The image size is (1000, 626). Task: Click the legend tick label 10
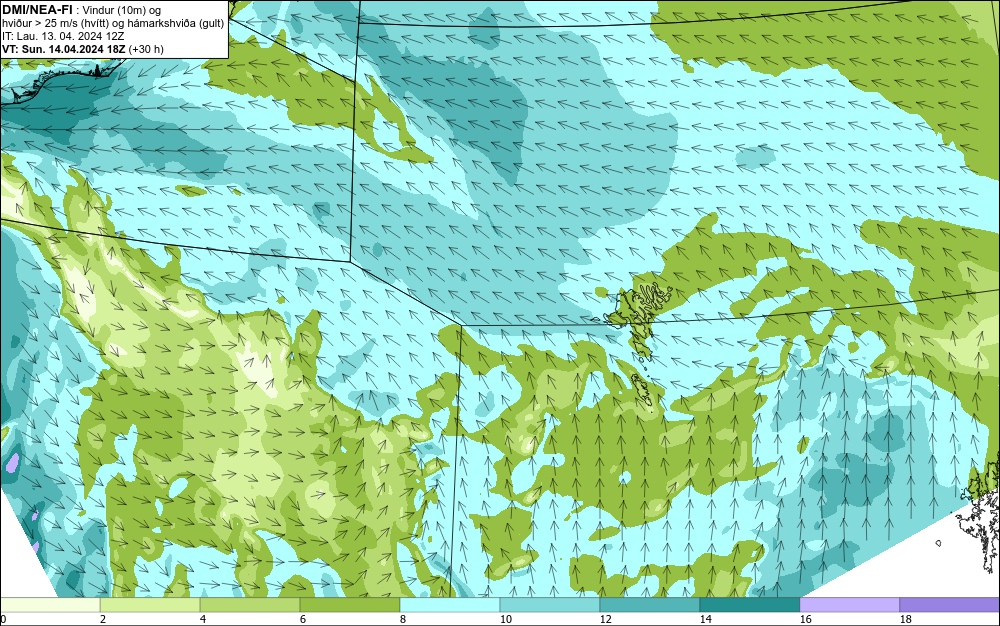coord(505,619)
